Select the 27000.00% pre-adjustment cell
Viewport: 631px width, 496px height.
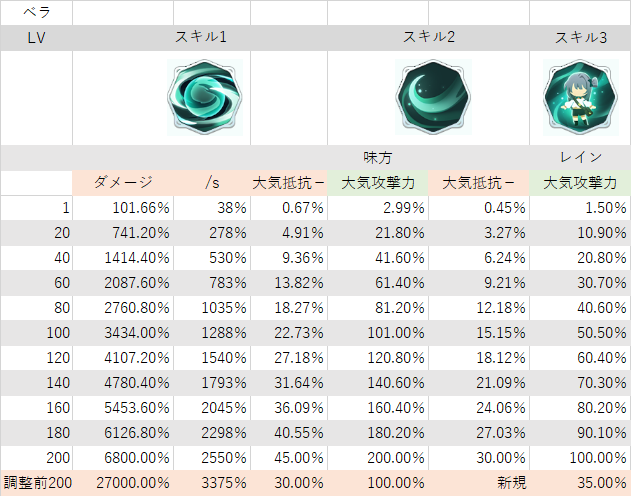pyautogui.click(x=123, y=483)
